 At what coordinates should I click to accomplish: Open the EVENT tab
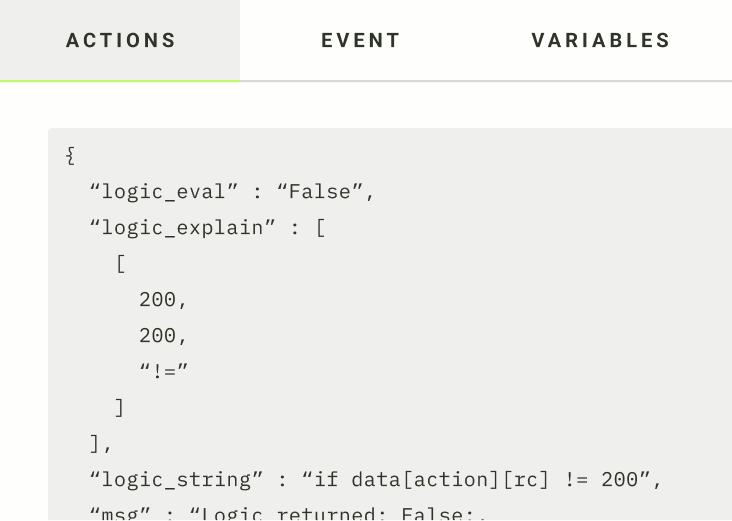tap(360, 41)
